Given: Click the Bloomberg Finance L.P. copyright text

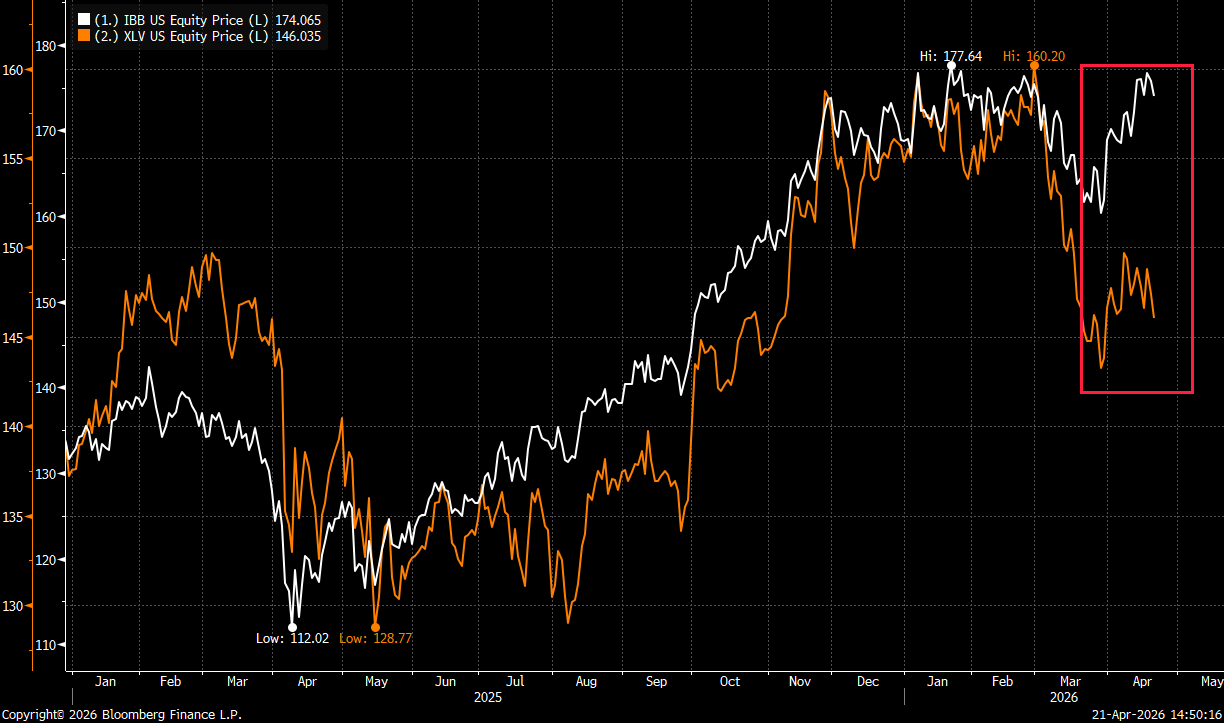Looking at the screenshot, I should [x=121, y=715].
